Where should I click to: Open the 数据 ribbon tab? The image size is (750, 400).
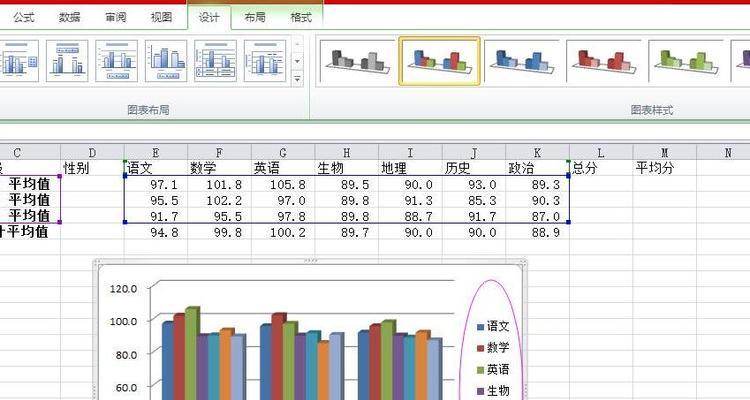click(69, 17)
